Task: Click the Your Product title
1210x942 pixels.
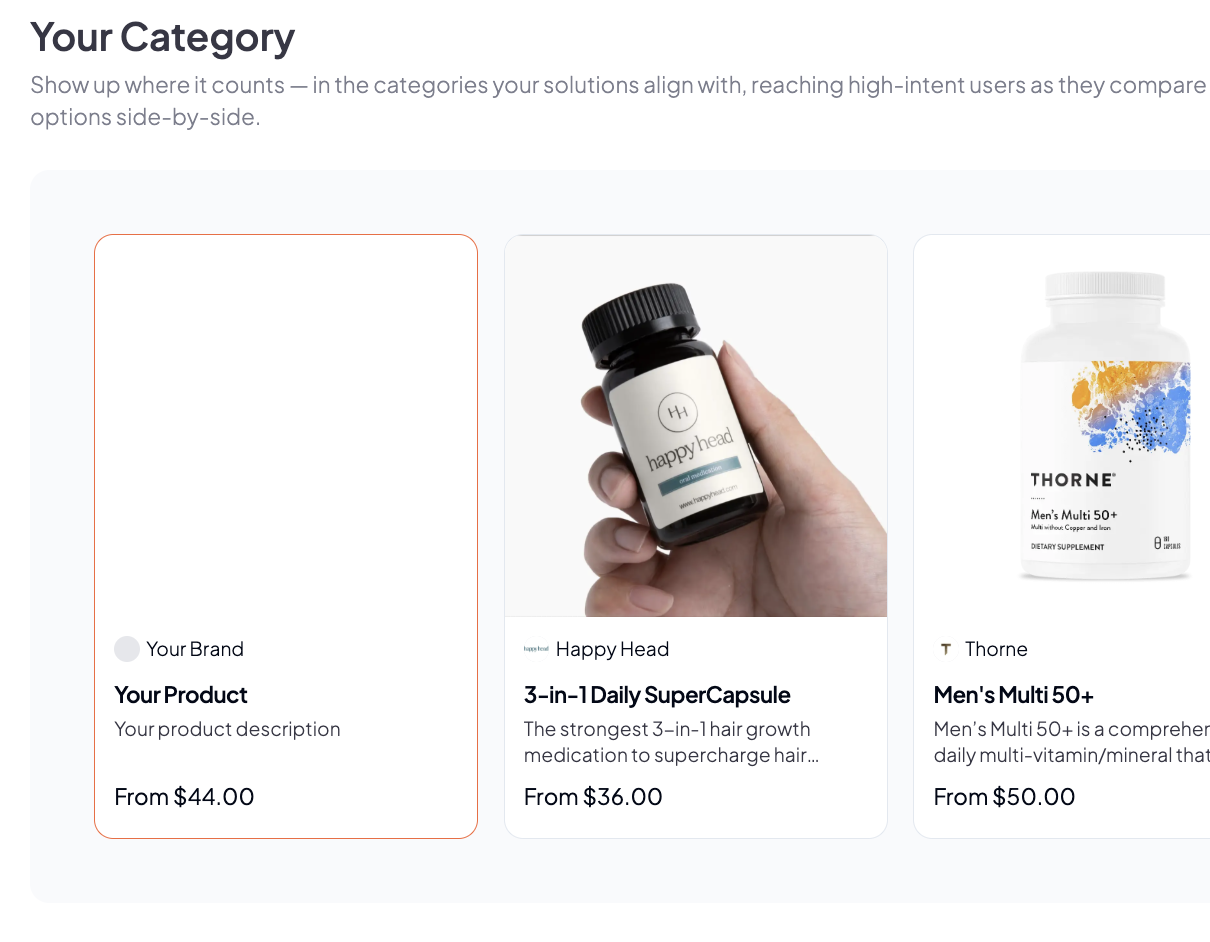Action: click(x=181, y=695)
